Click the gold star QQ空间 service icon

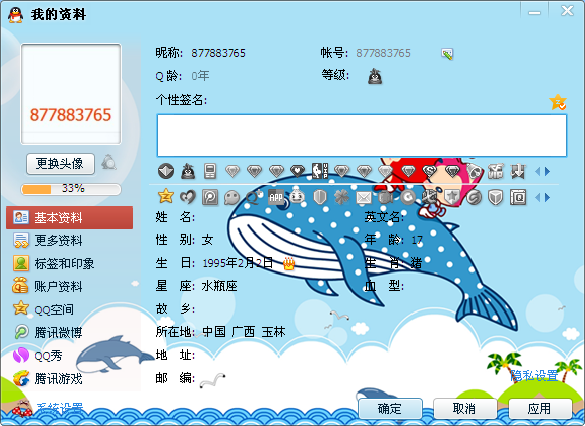165,196
